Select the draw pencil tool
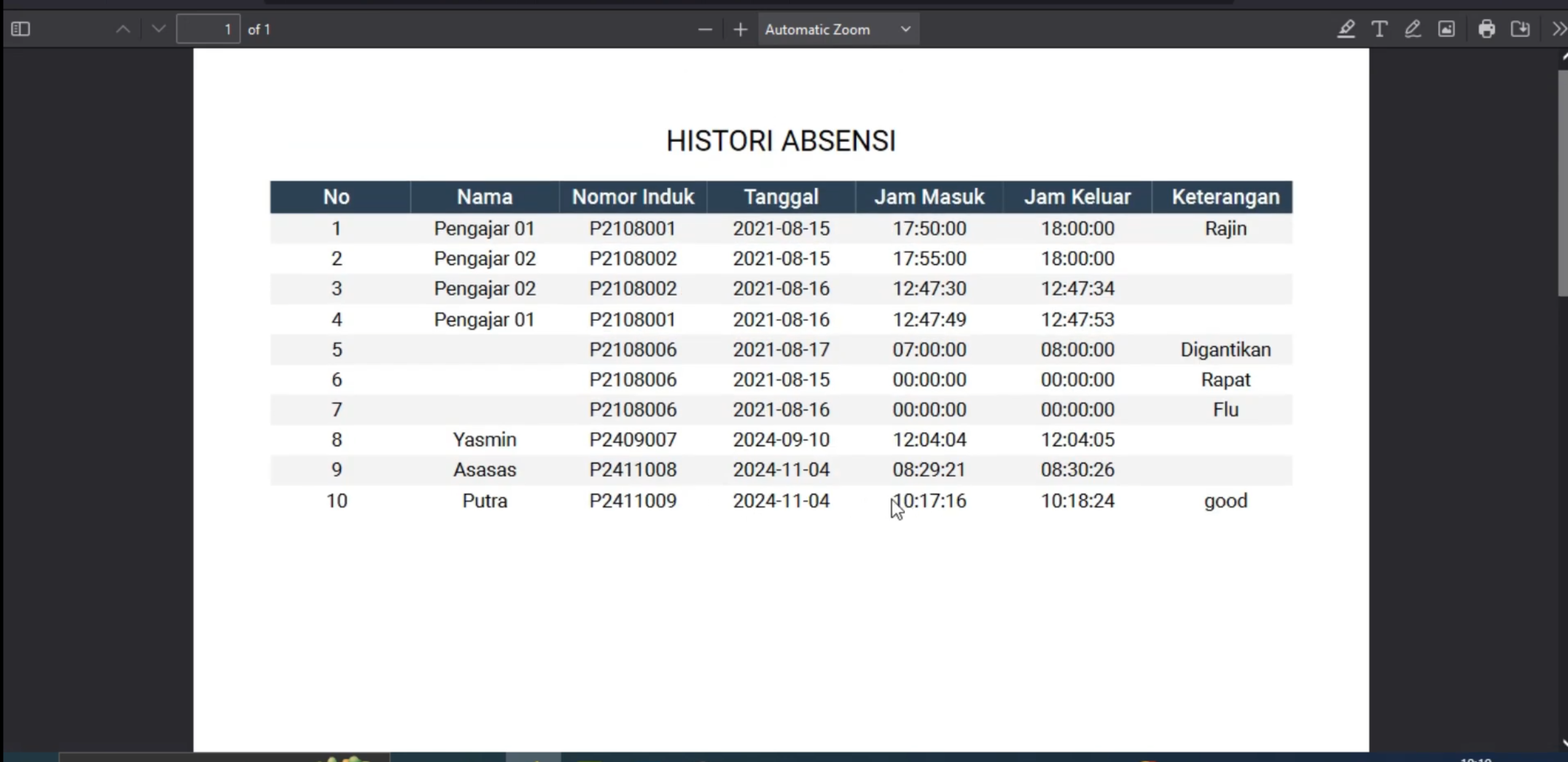The width and height of the screenshot is (1568, 762). [x=1413, y=29]
